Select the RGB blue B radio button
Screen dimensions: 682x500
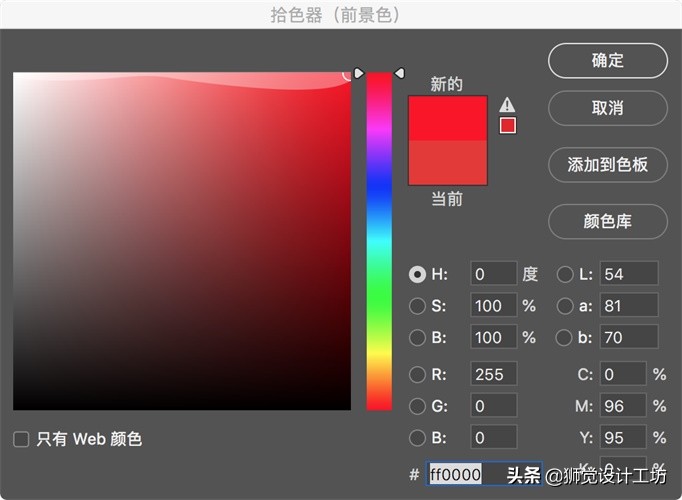(x=418, y=438)
